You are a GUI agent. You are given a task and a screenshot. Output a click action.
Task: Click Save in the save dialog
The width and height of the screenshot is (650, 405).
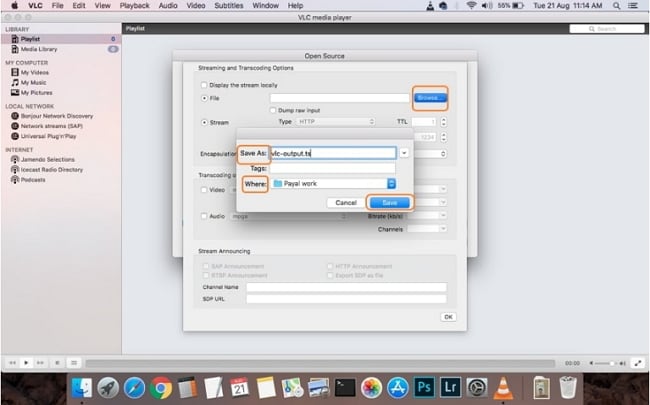(390, 203)
